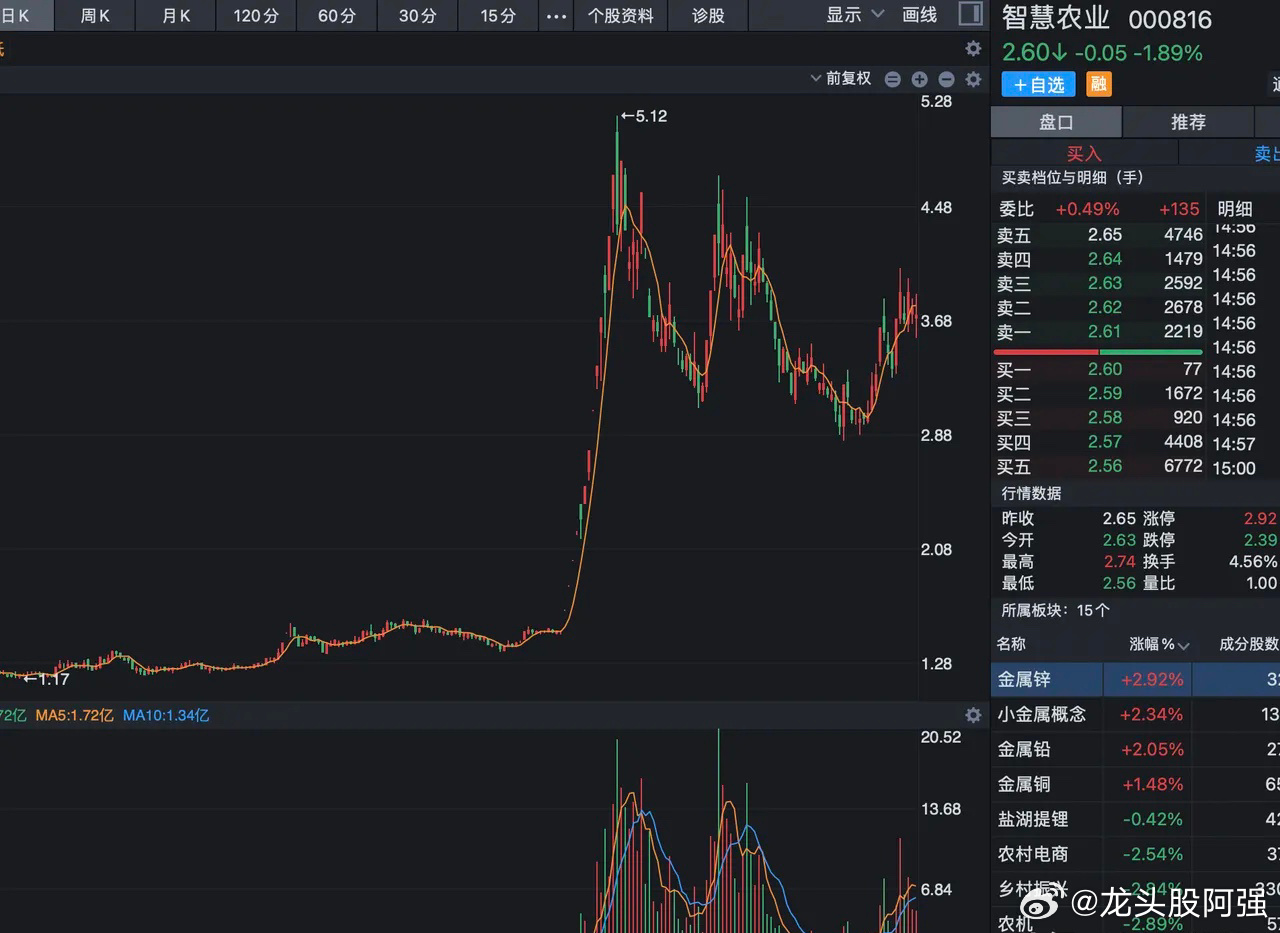Click the 15:00 trade time entry
The height and width of the screenshot is (933, 1280).
1234,468
